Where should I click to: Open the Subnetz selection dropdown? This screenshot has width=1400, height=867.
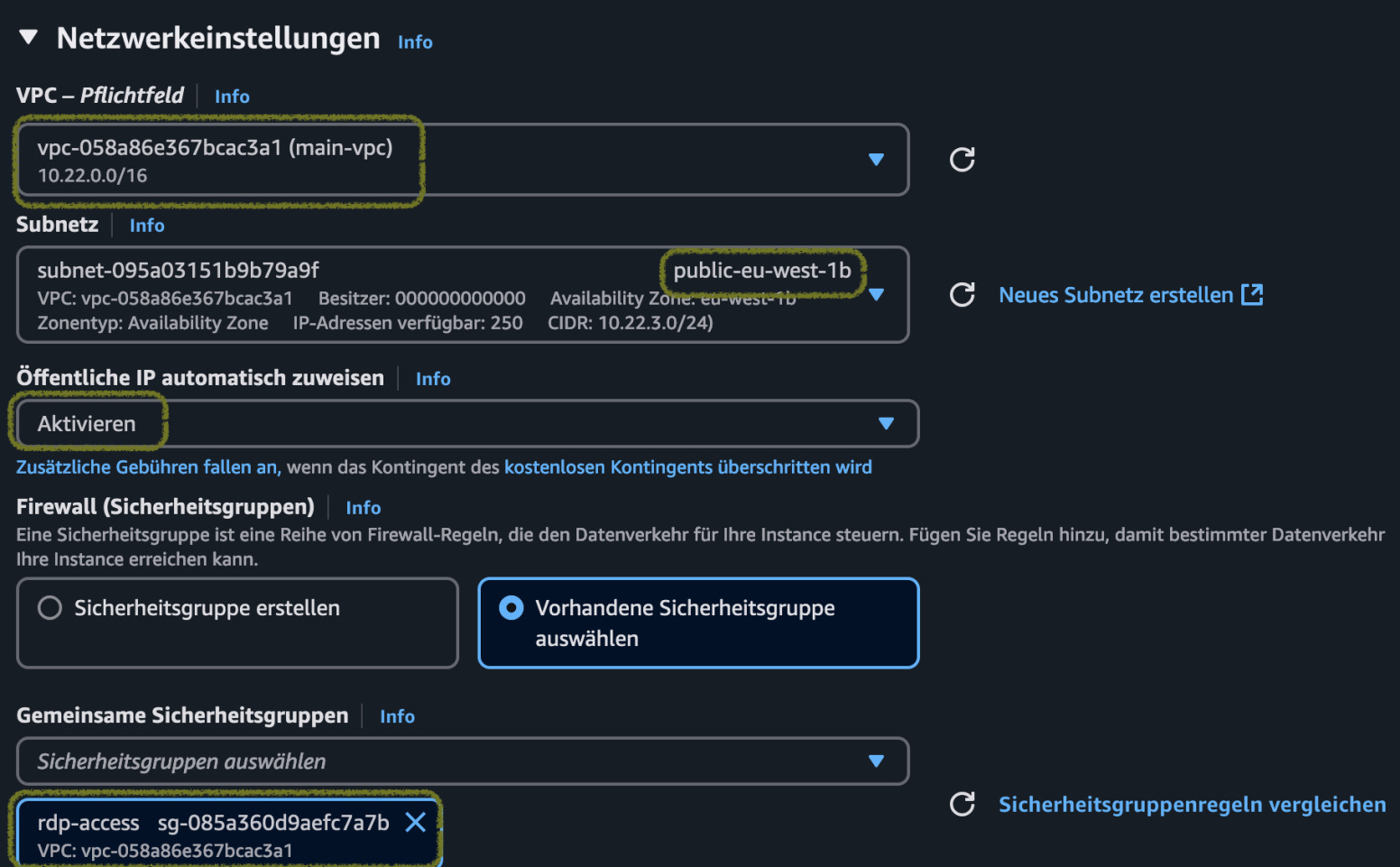pos(876,294)
